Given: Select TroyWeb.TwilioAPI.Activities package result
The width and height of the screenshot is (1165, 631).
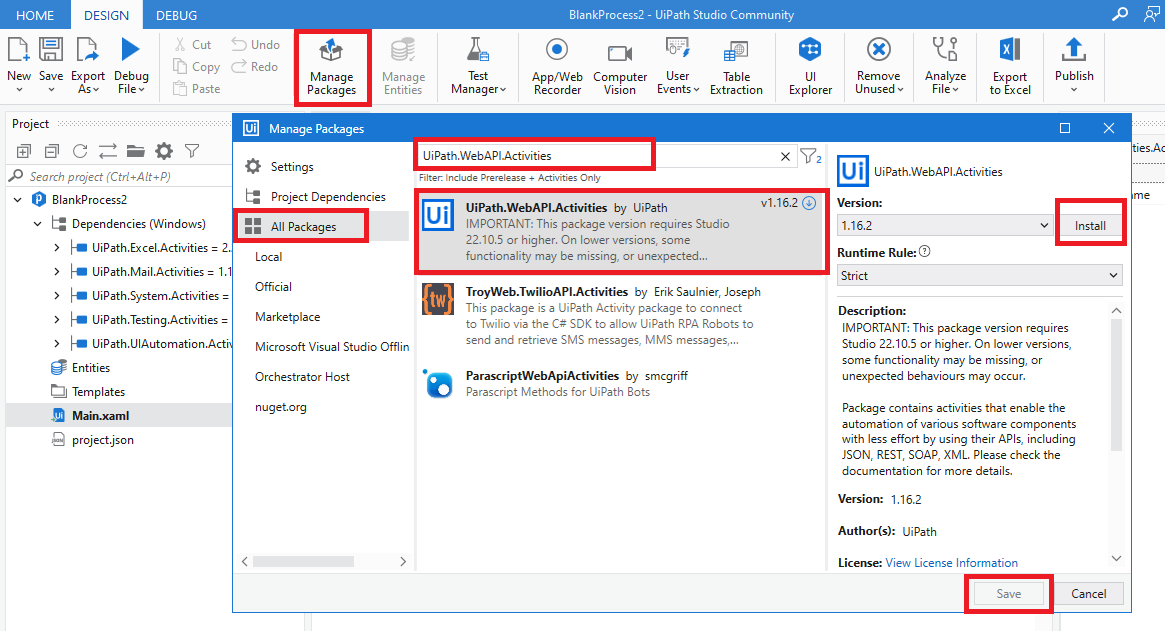Looking at the screenshot, I should [x=621, y=315].
